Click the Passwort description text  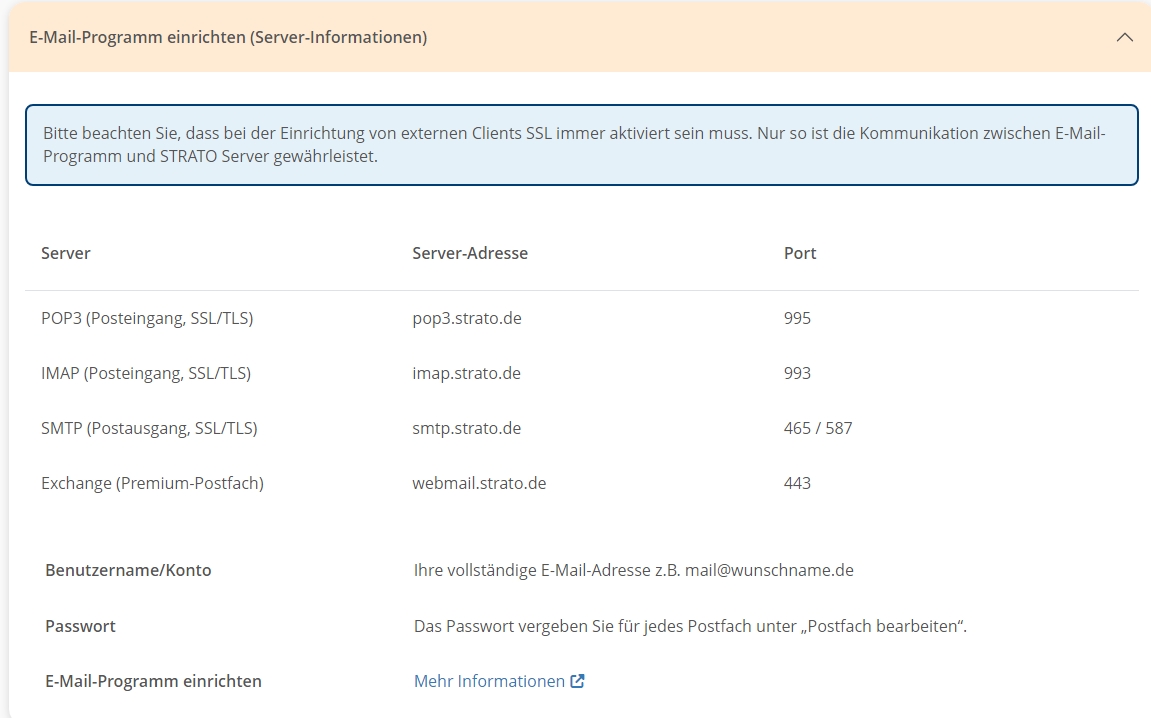[x=690, y=626]
